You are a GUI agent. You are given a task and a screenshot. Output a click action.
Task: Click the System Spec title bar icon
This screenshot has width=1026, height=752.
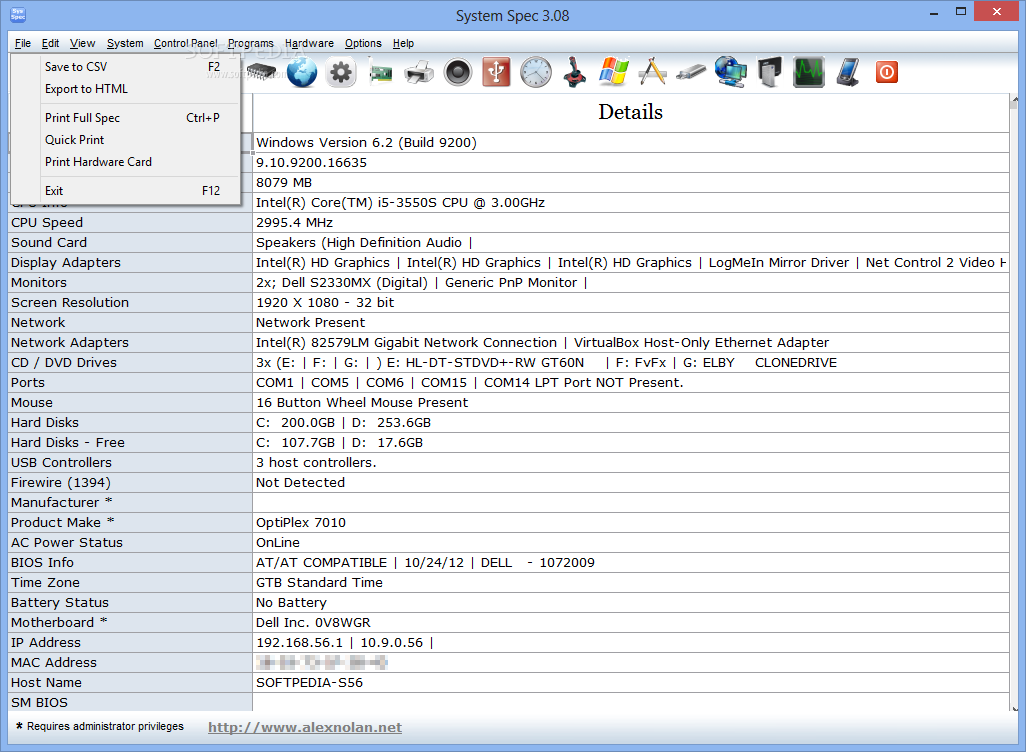(x=18, y=14)
